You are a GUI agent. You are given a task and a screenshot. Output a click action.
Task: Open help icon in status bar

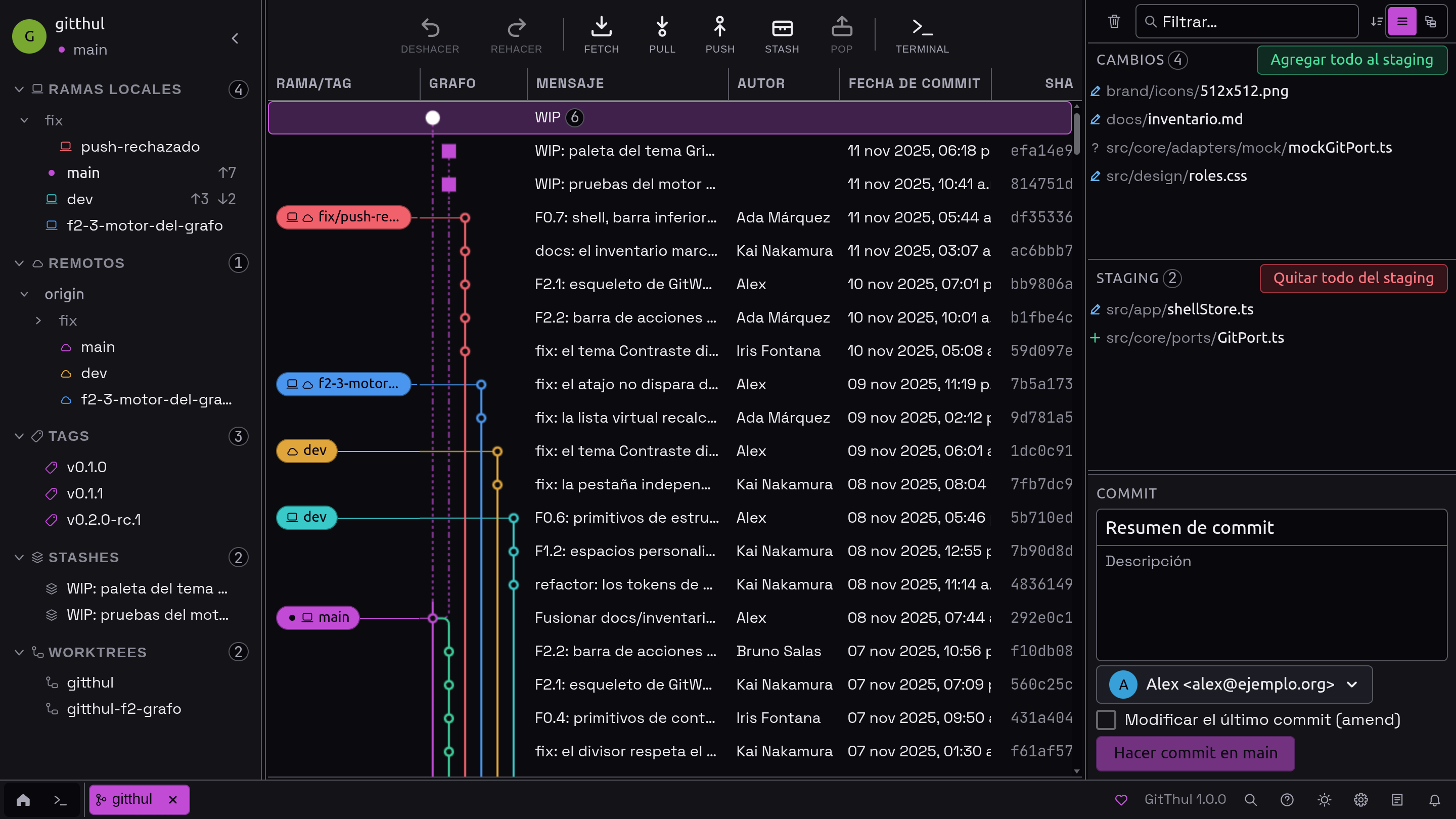[1287, 800]
